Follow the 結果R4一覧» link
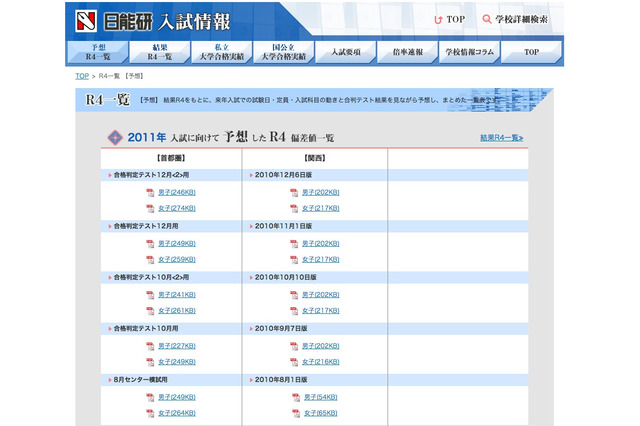 tap(501, 138)
